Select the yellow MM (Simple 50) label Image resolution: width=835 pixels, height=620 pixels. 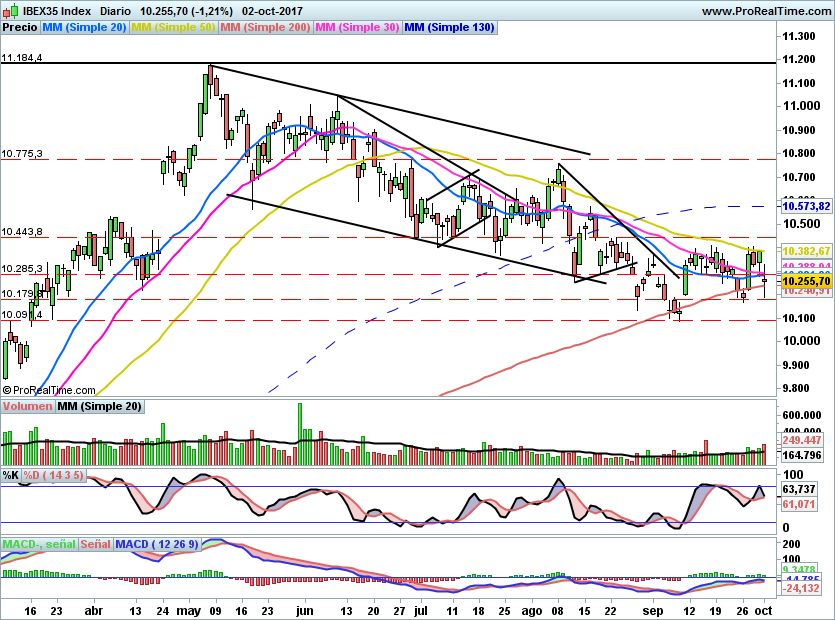(x=173, y=27)
